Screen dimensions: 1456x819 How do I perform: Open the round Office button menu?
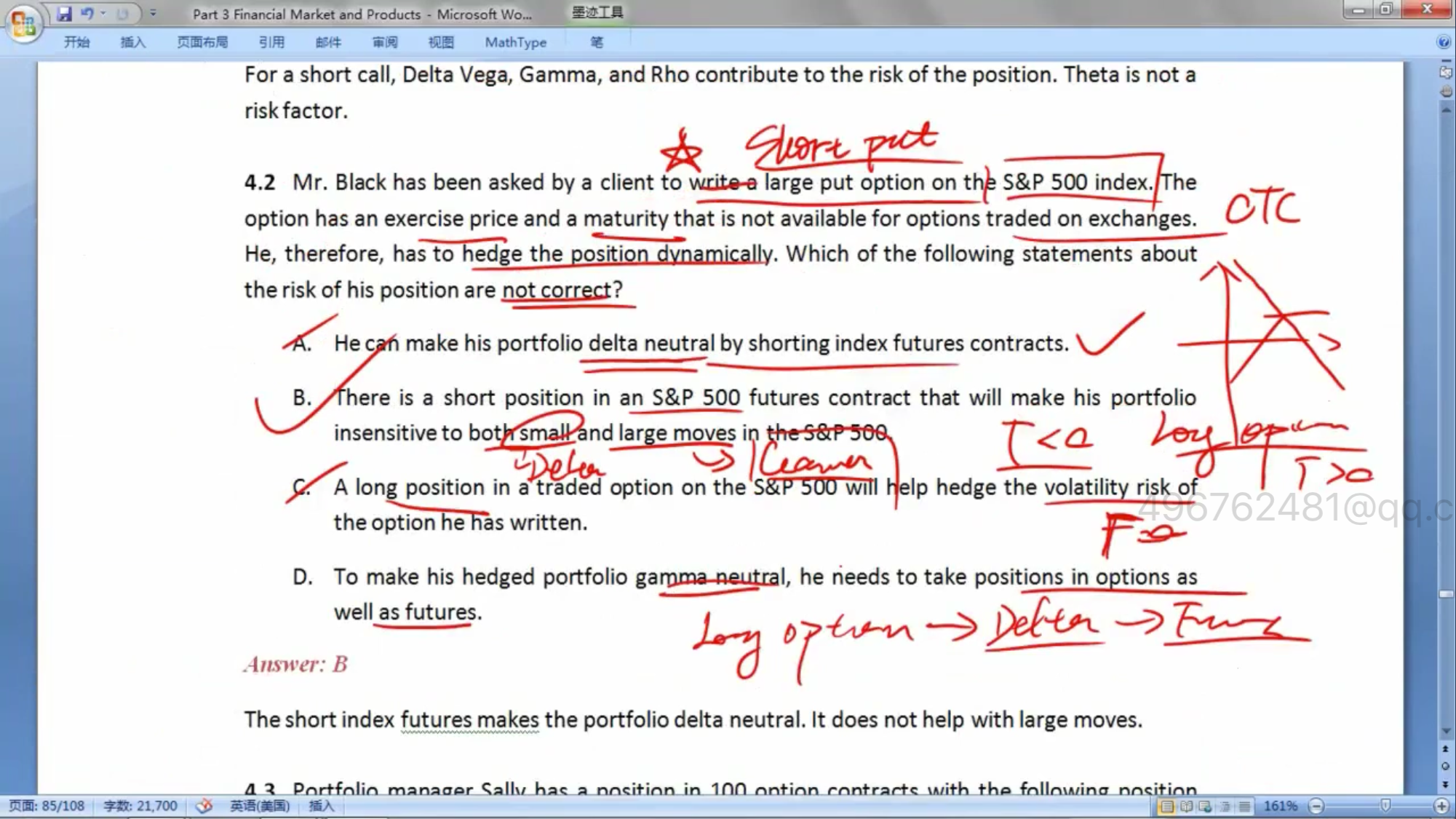23,24
